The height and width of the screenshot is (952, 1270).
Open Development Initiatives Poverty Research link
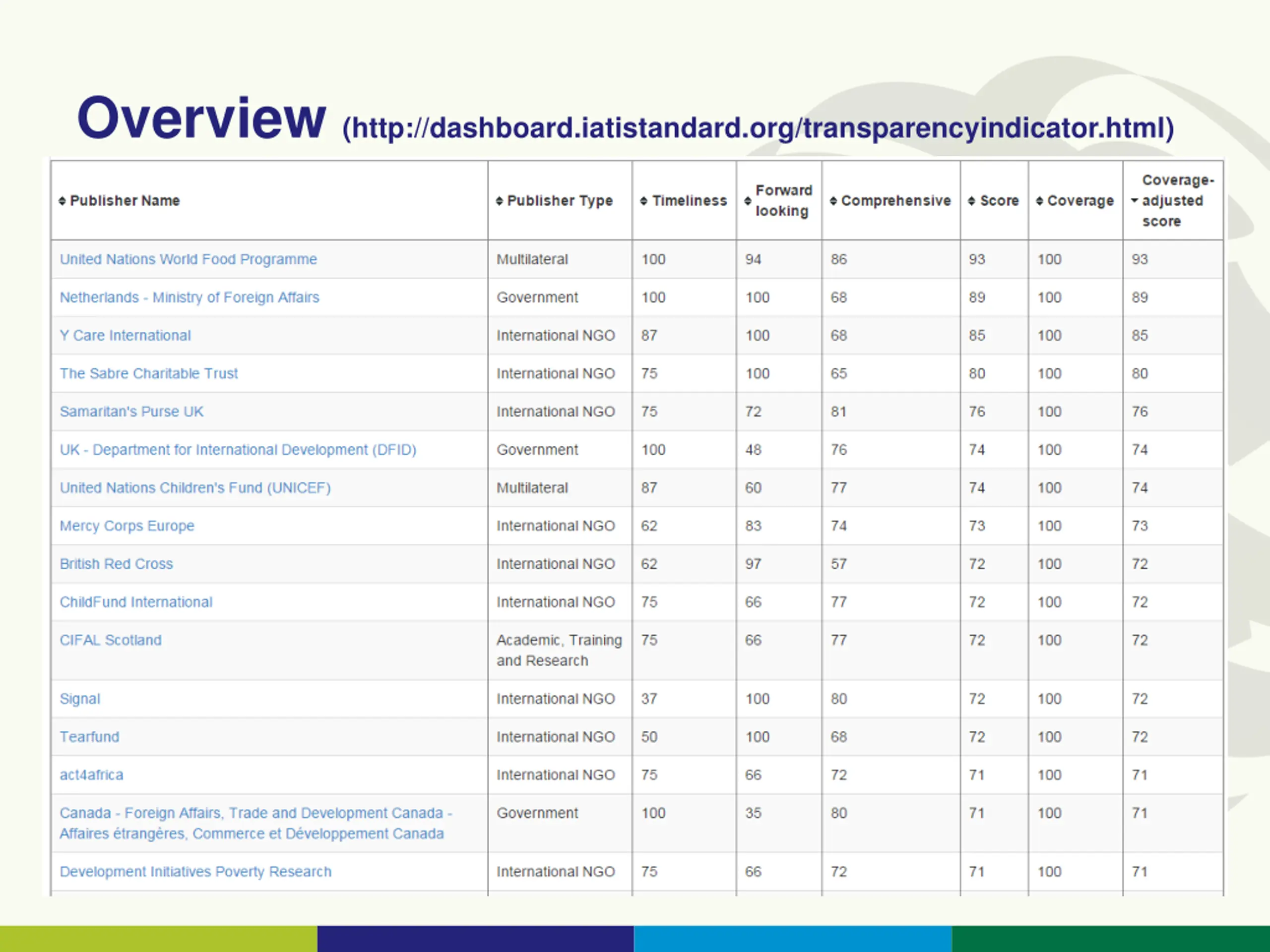[x=196, y=872]
